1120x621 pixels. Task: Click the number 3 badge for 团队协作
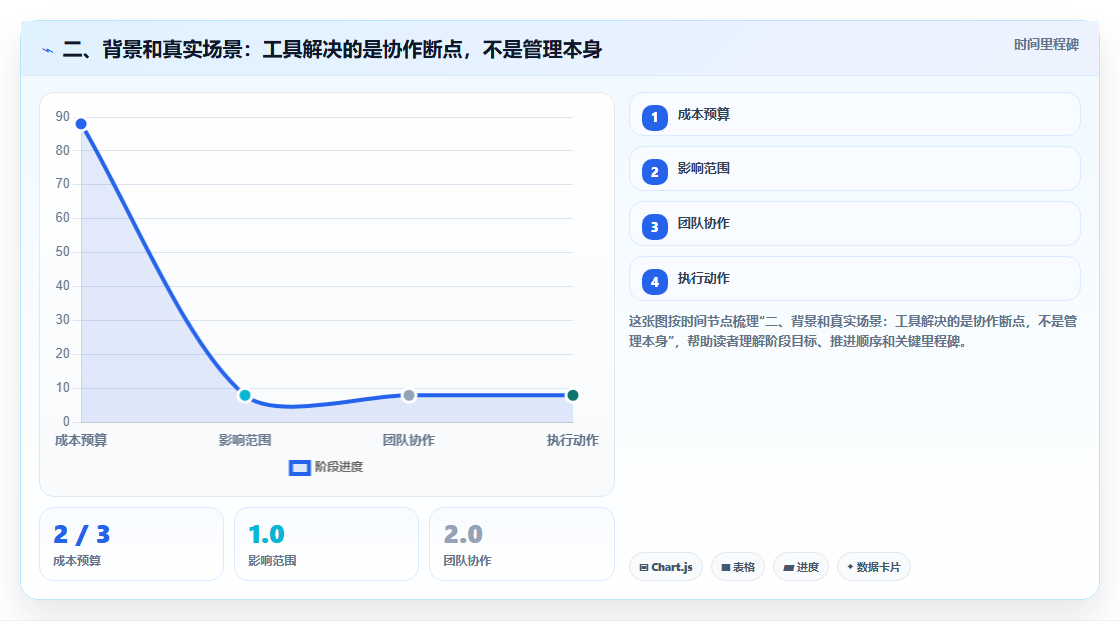click(x=654, y=227)
